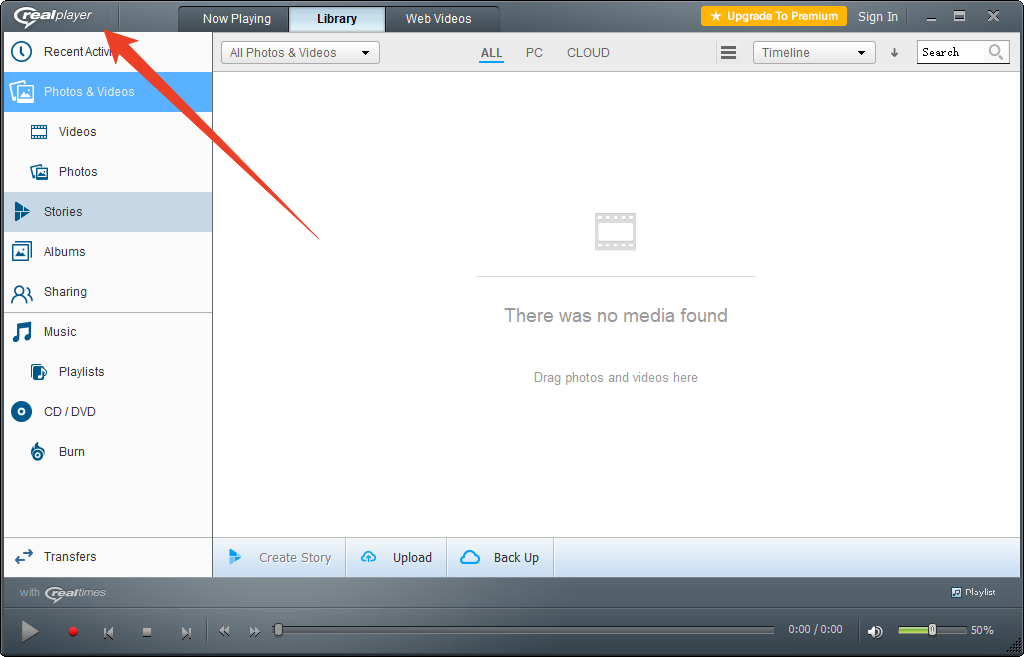
Task: Select Stories in the sidebar
Action: pyautogui.click(x=63, y=212)
